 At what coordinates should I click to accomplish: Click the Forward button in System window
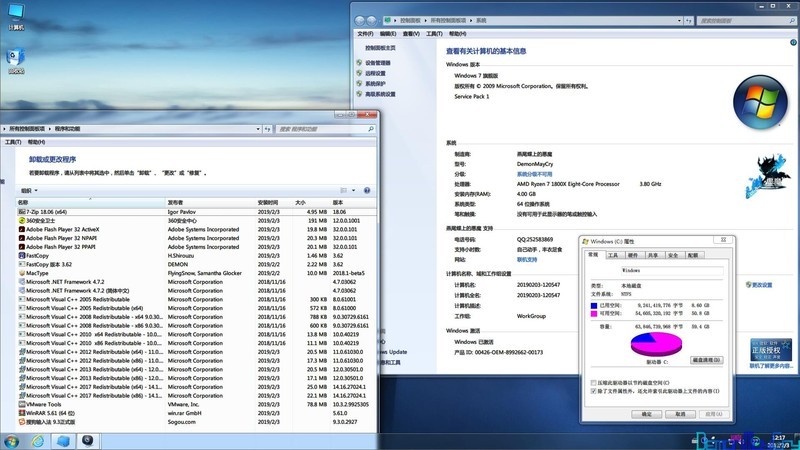pyautogui.click(x=371, y=20)
